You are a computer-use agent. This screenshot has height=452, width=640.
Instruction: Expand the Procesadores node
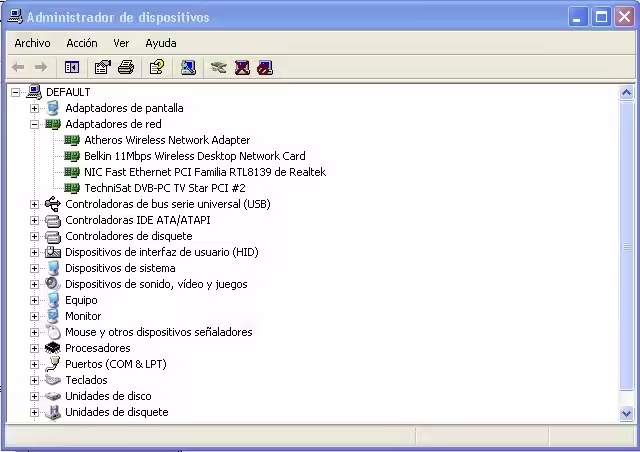tap(35, 348)
